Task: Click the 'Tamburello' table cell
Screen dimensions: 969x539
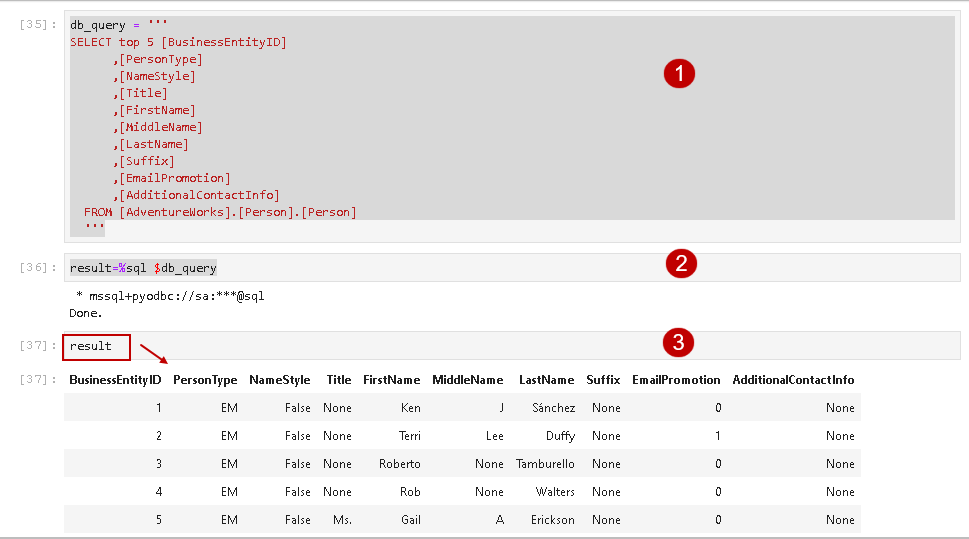Action: pos(545,464)
